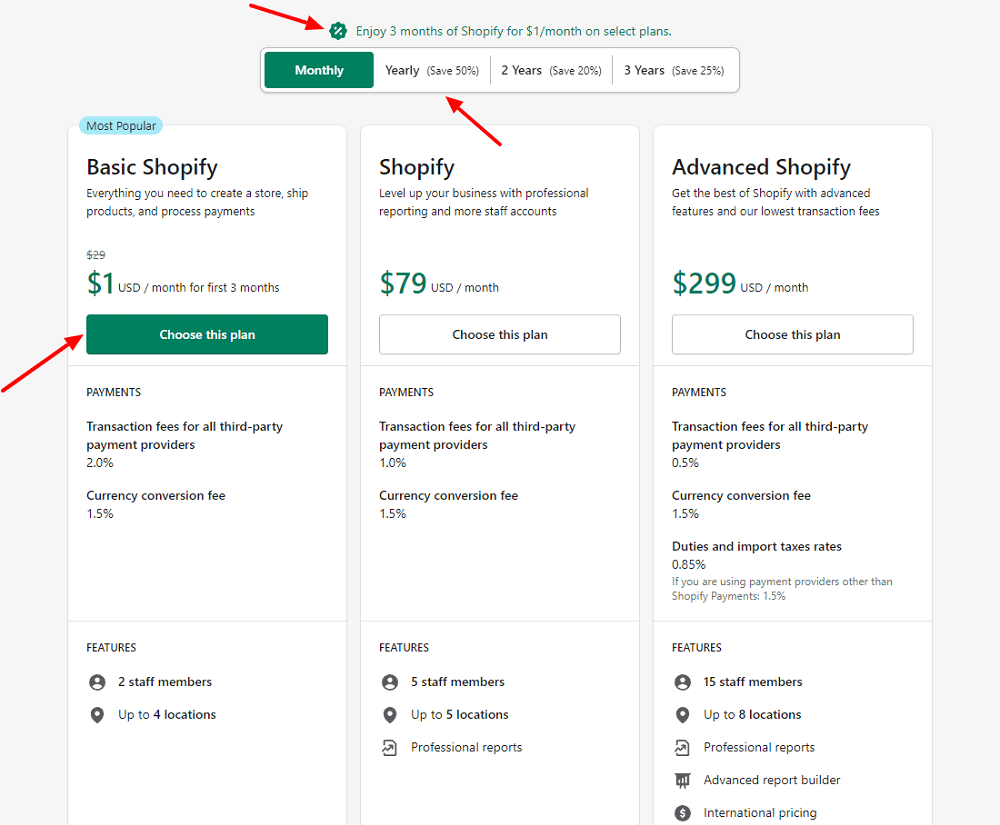Image resolution: width=1000 pixels, height=825 pixels.
Task: Click 'Professional reports' text in the $79 plan
Action: (467, 747)
